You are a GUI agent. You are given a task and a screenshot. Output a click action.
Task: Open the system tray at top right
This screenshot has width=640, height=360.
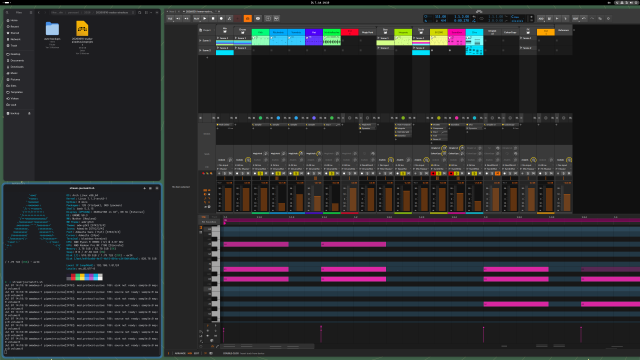(x=626, y=2)
